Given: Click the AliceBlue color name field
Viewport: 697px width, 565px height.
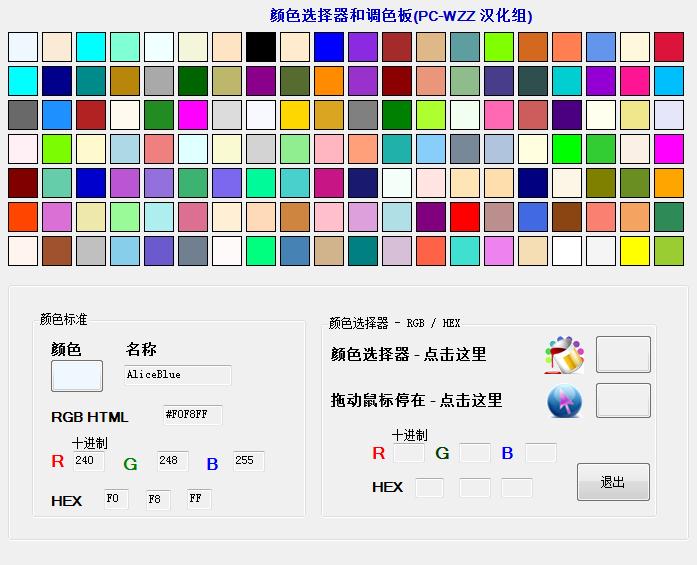Looking at the screenshot, I should click(x=178, y=375).
